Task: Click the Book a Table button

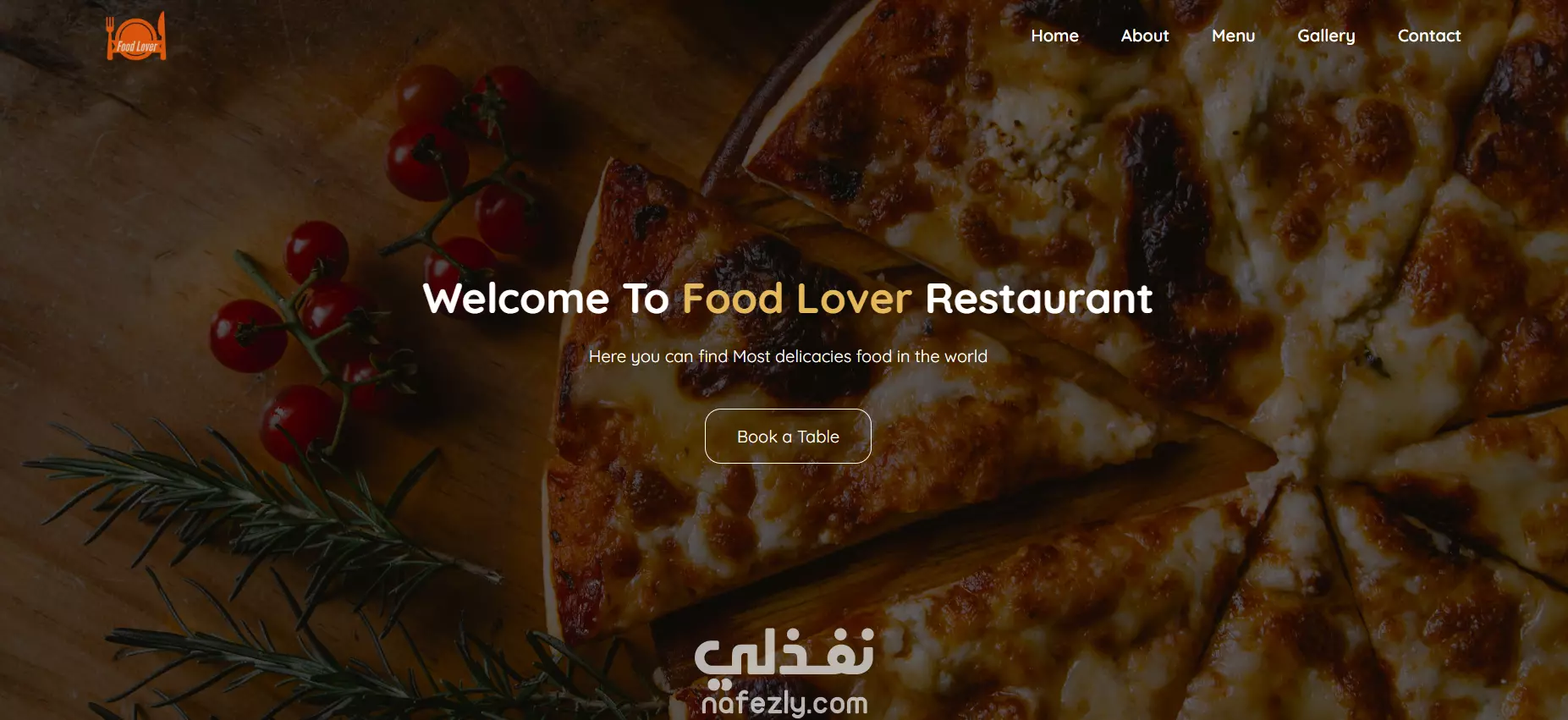Action: click(x=788, y=437)
